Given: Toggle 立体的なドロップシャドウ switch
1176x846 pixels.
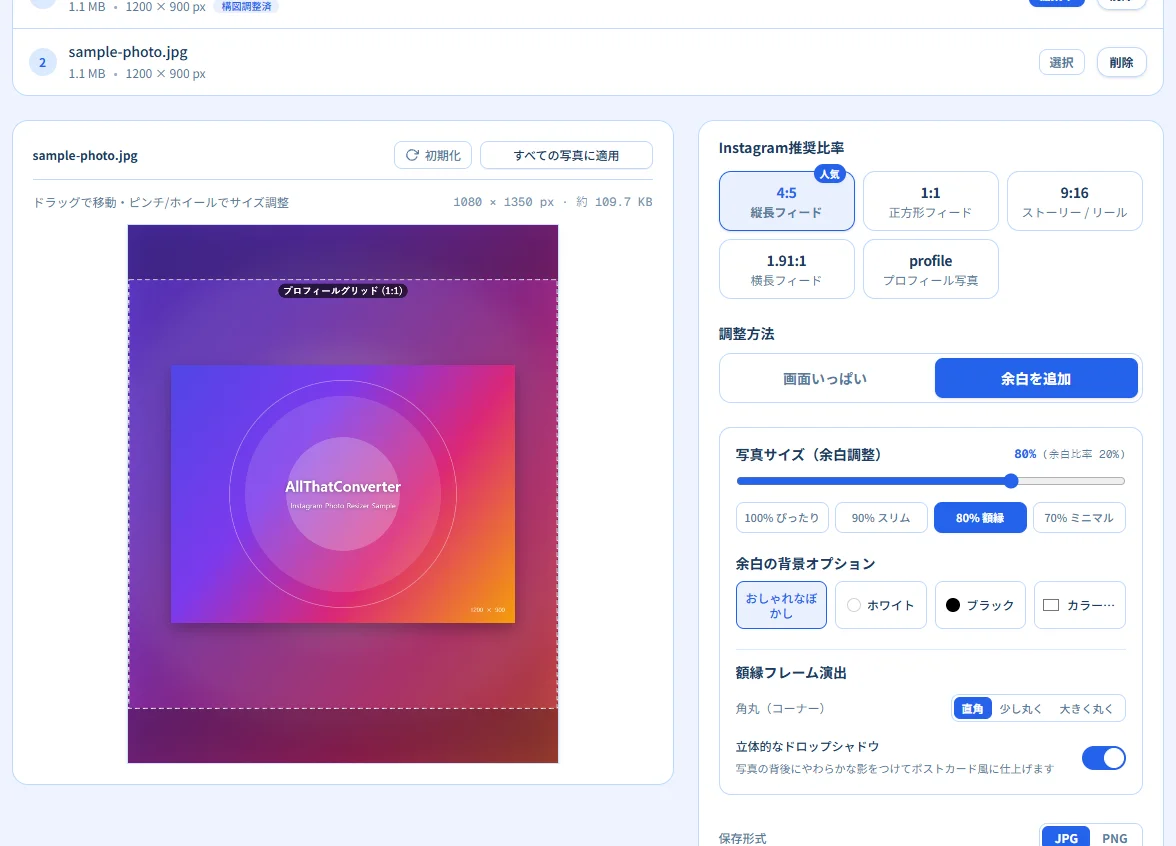Looking at the screenshot, I should (x=1103, y=758).
